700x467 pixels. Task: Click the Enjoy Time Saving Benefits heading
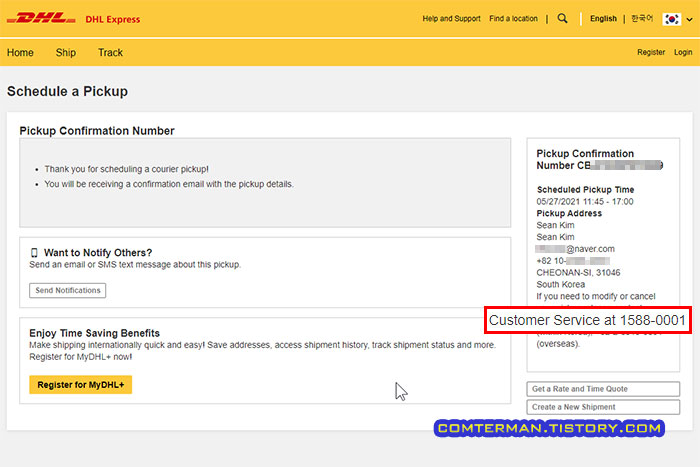click(x=95, y=333)
